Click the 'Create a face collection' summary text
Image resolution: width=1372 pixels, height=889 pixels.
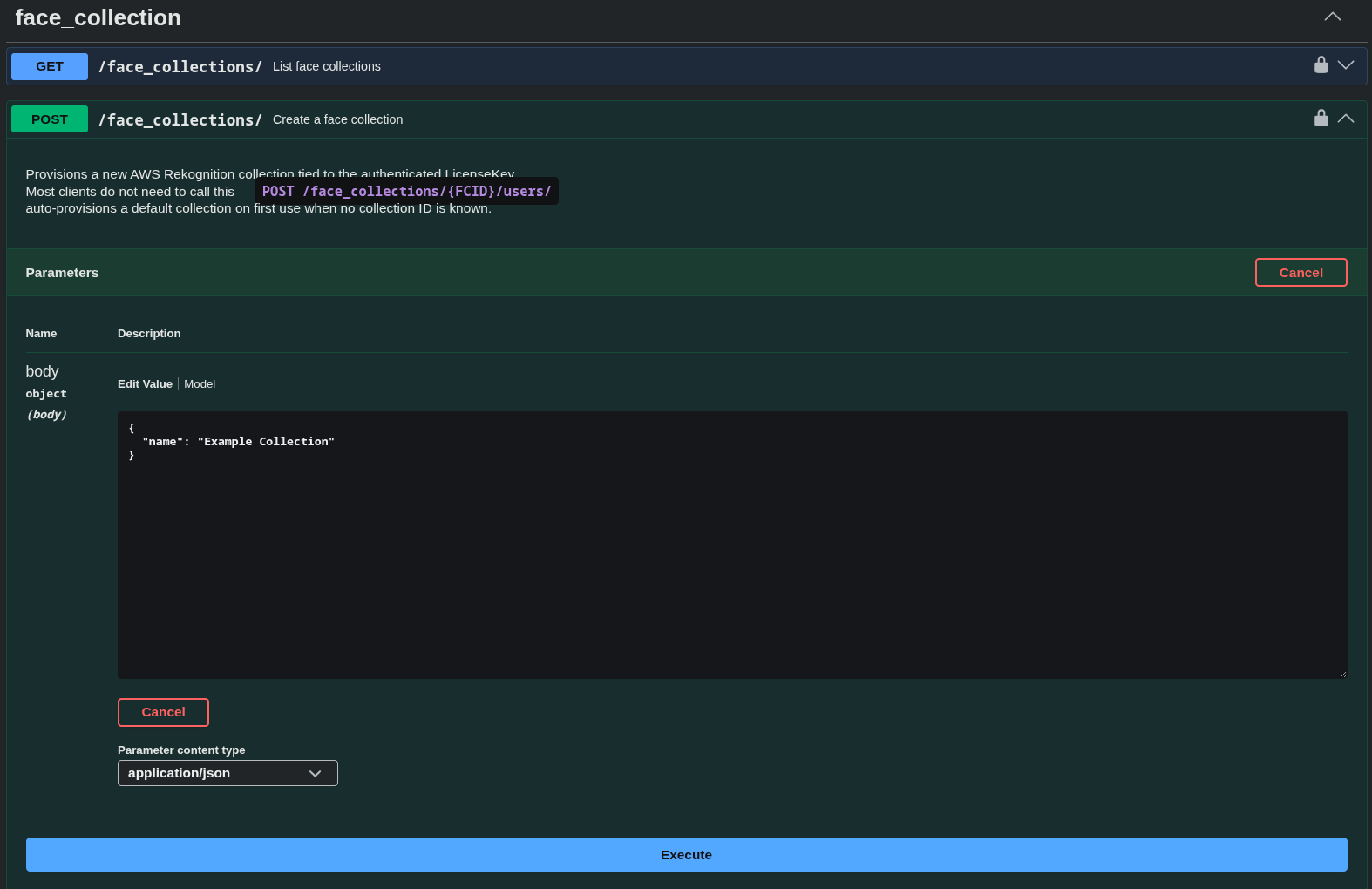point(338,119)
